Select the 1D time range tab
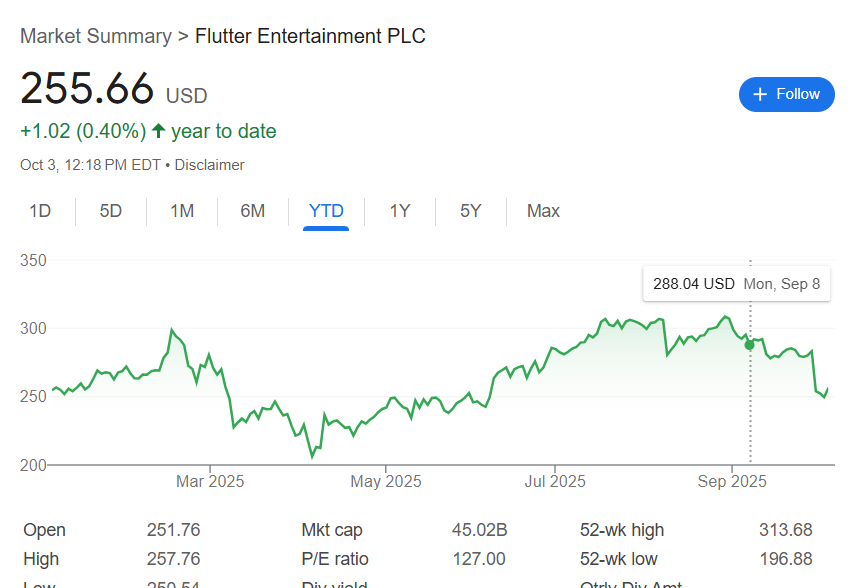855x588 pixels. click(x=40, y=211)
